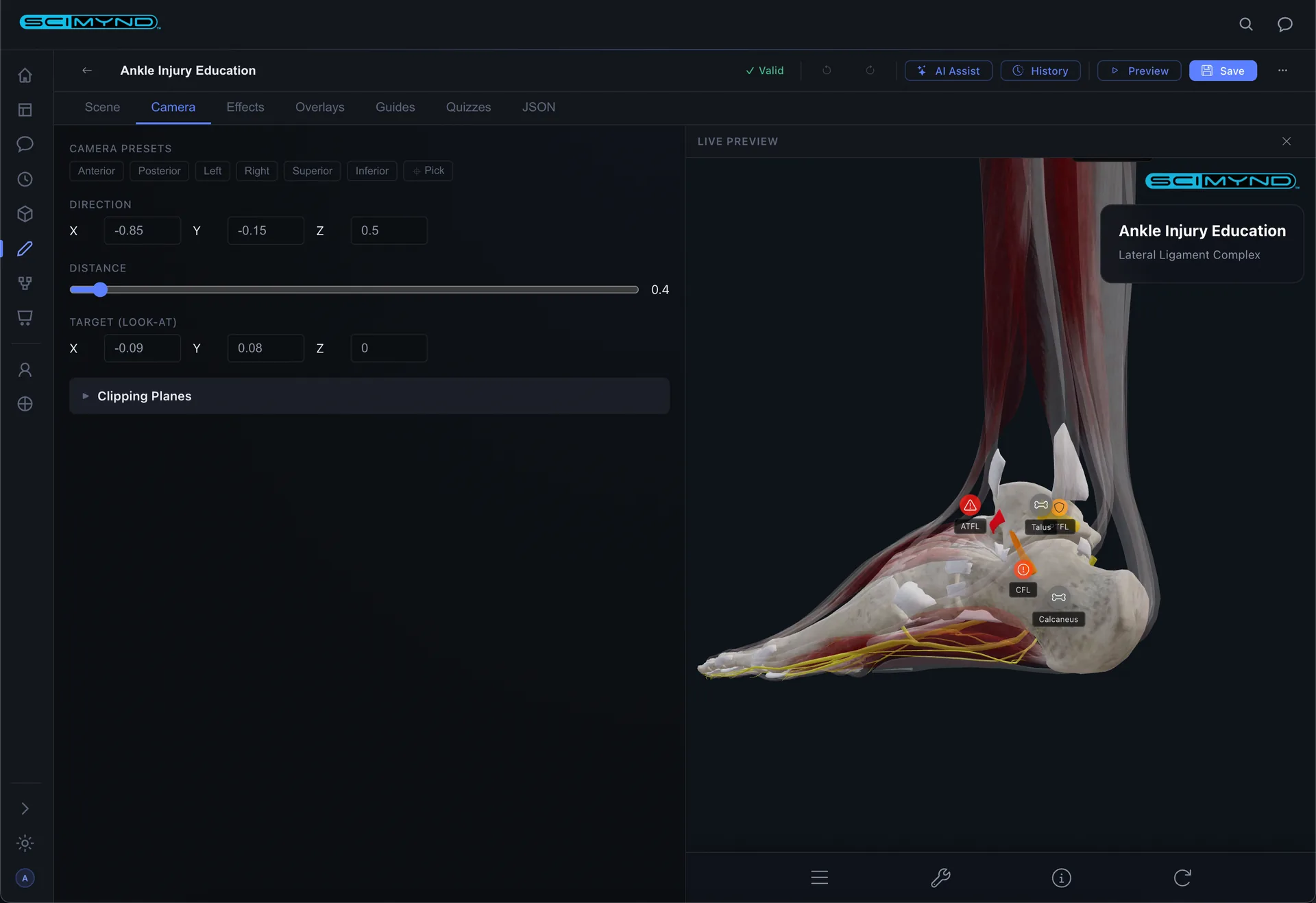Click the Save button
This screenshot has width=1316, height=903.
point(1223,71)
